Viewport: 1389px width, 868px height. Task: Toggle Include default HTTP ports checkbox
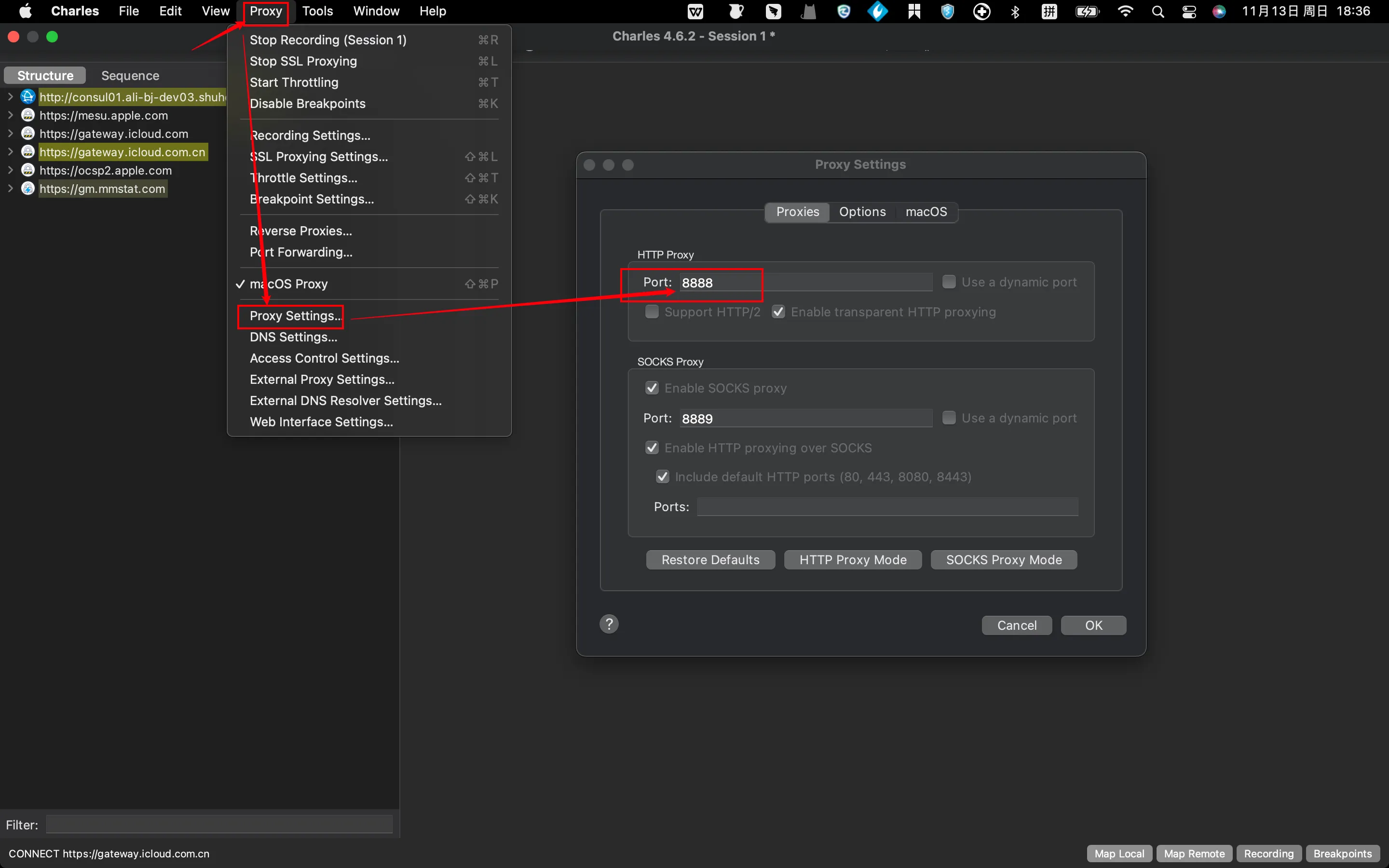click(x=662, y=476)
